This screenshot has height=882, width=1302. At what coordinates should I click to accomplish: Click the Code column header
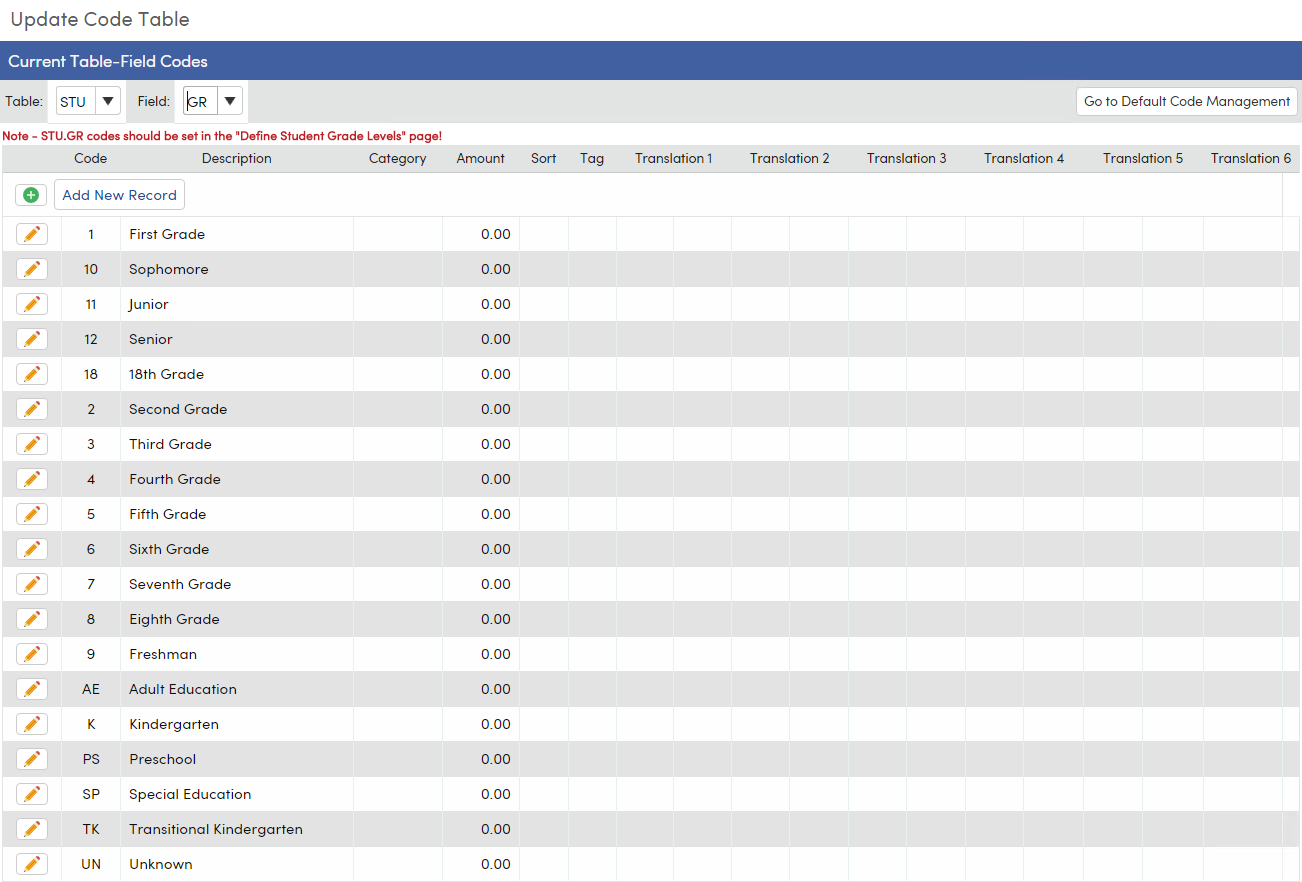(90, 158)
